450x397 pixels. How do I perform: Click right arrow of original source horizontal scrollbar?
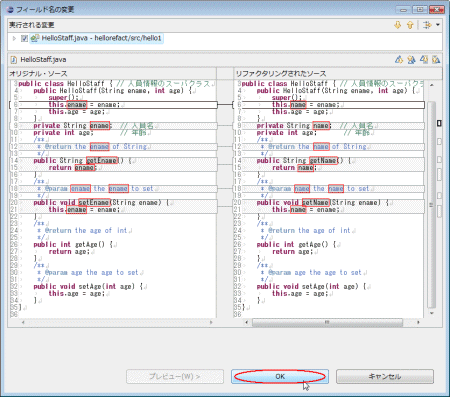pos(211,322)
